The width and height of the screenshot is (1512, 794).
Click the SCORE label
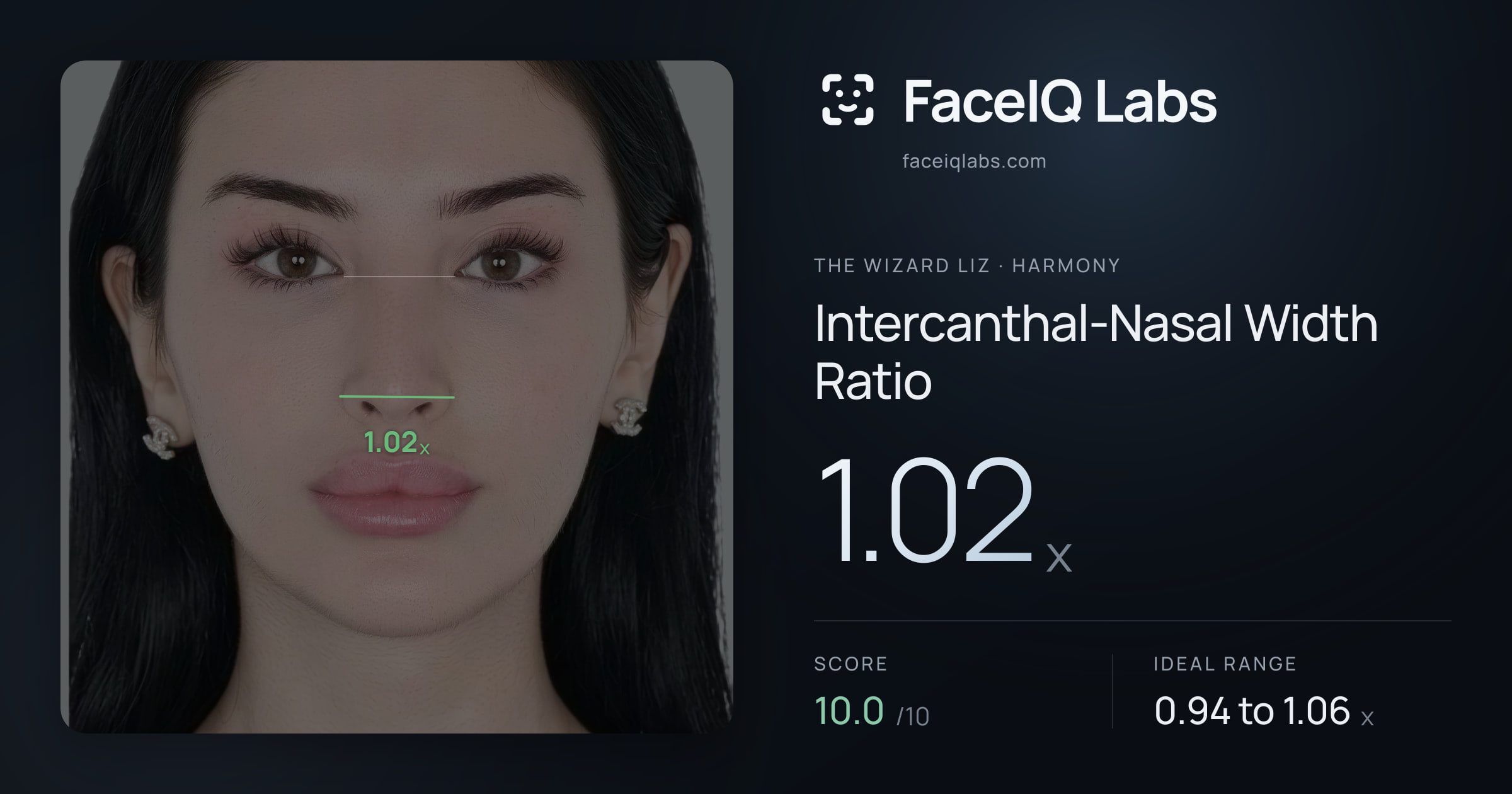tap(850, 664)
